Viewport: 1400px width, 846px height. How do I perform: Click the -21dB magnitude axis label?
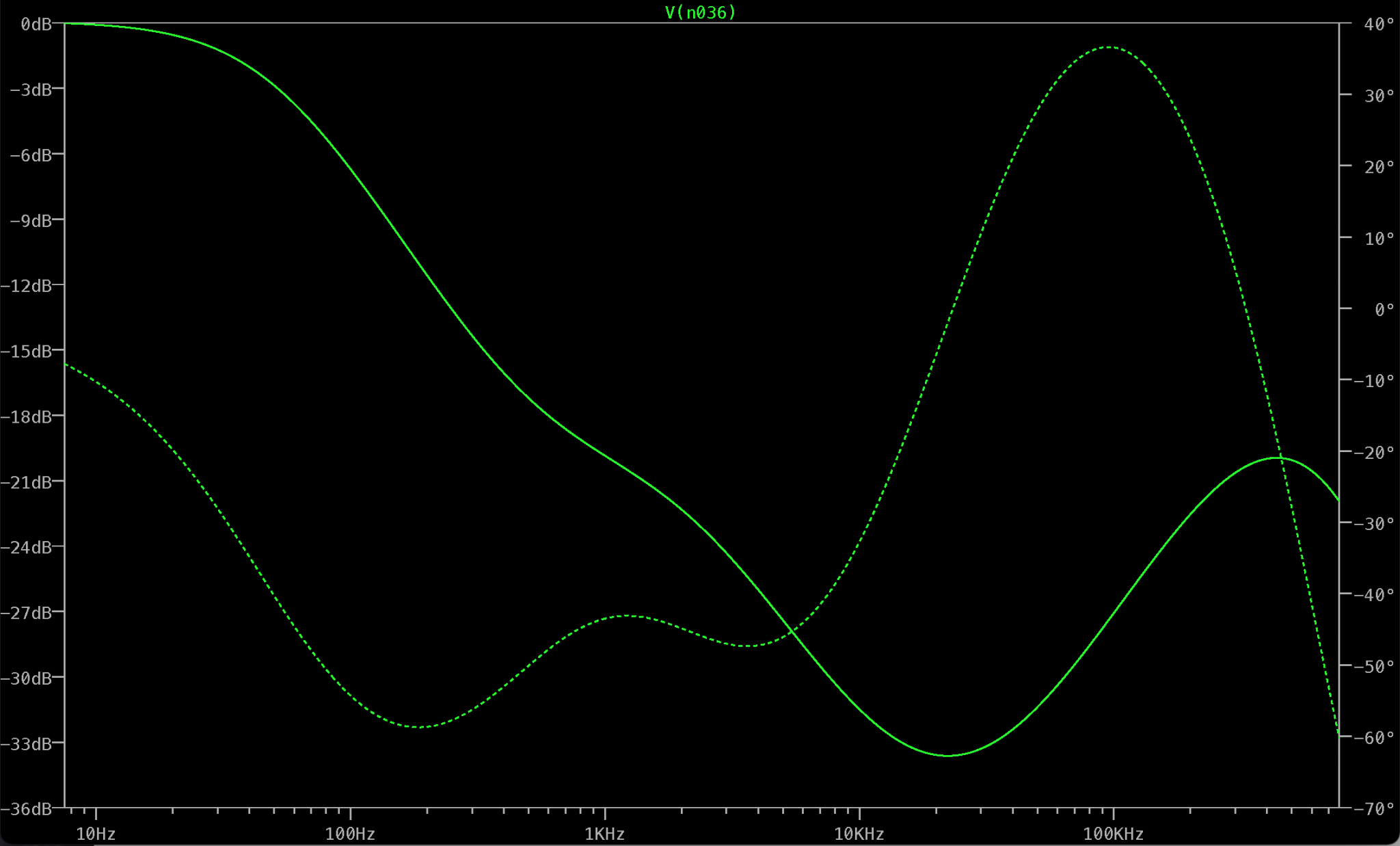click(27, 482)
